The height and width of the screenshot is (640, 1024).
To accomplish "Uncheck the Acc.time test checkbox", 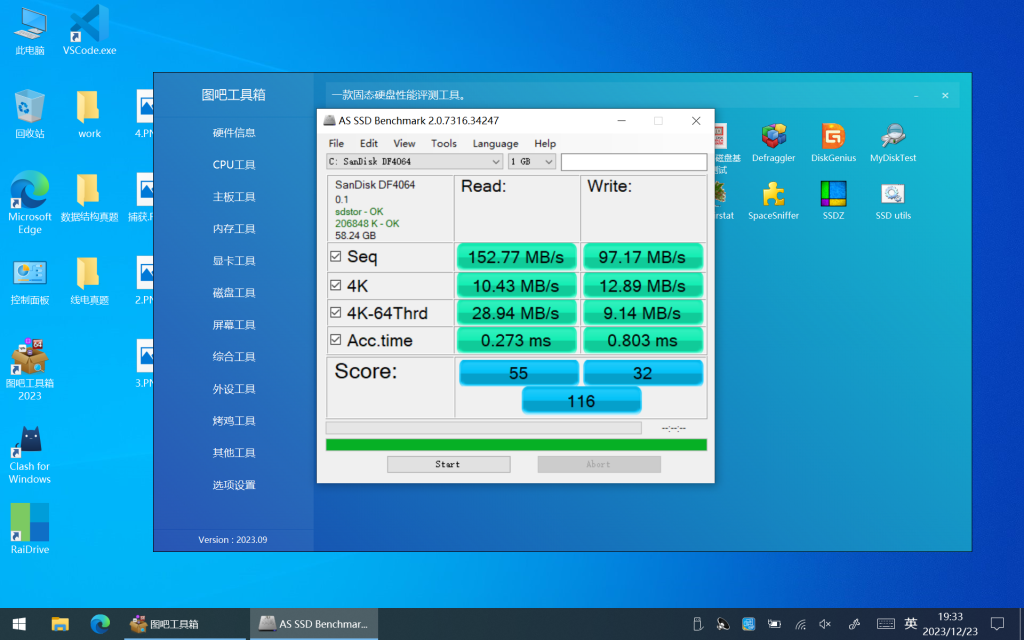I will point(336,340).
